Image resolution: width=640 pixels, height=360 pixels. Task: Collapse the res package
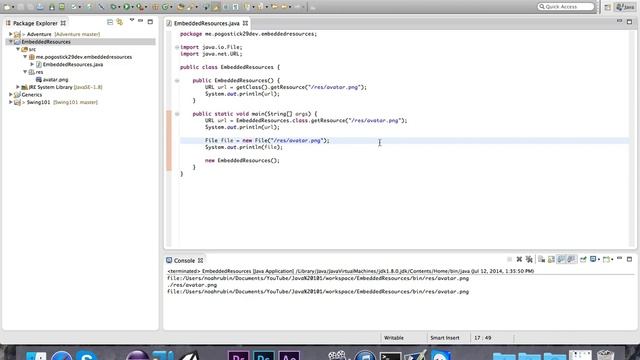coord(25,72)
